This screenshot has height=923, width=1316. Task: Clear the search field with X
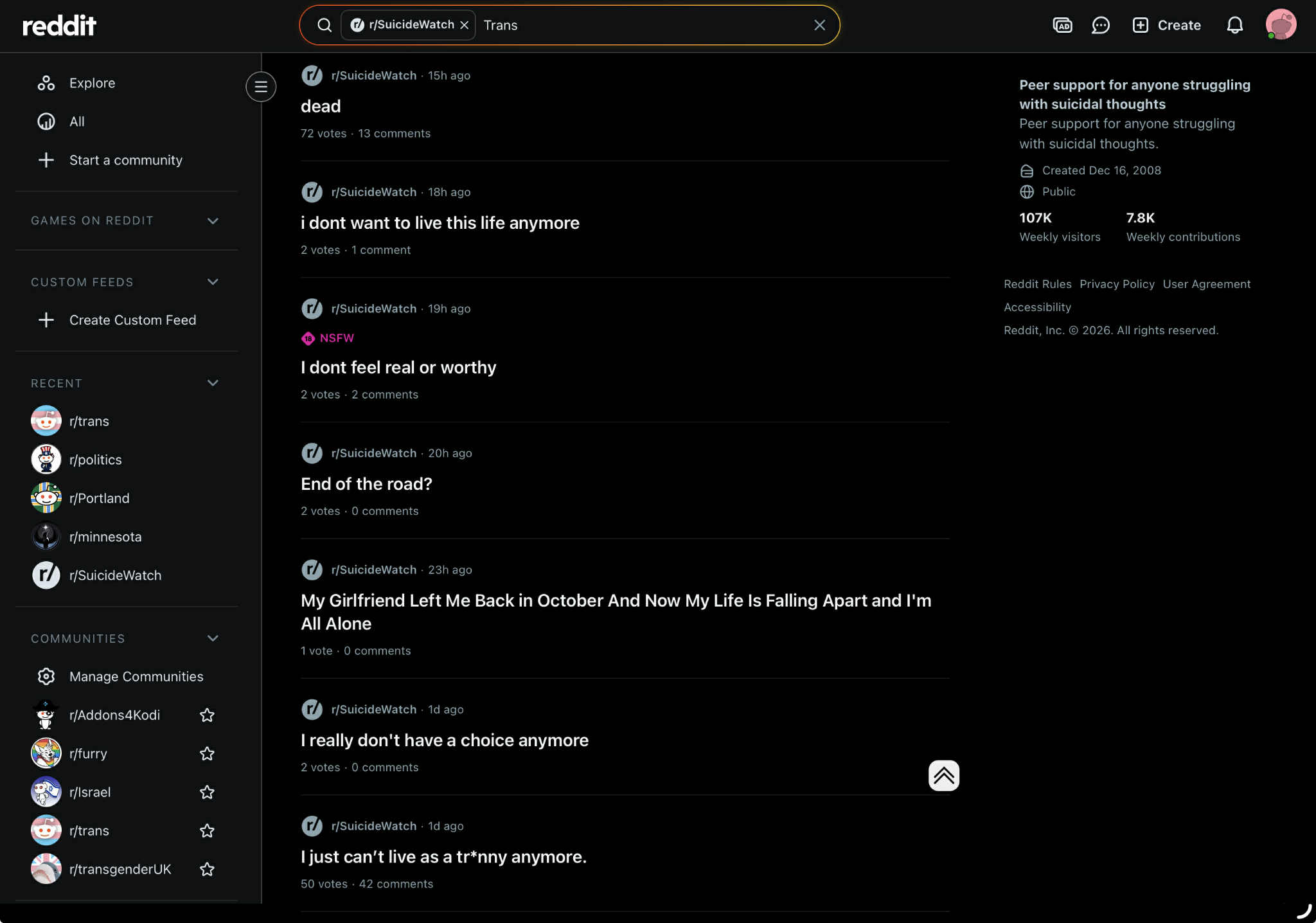click(819, 25)
